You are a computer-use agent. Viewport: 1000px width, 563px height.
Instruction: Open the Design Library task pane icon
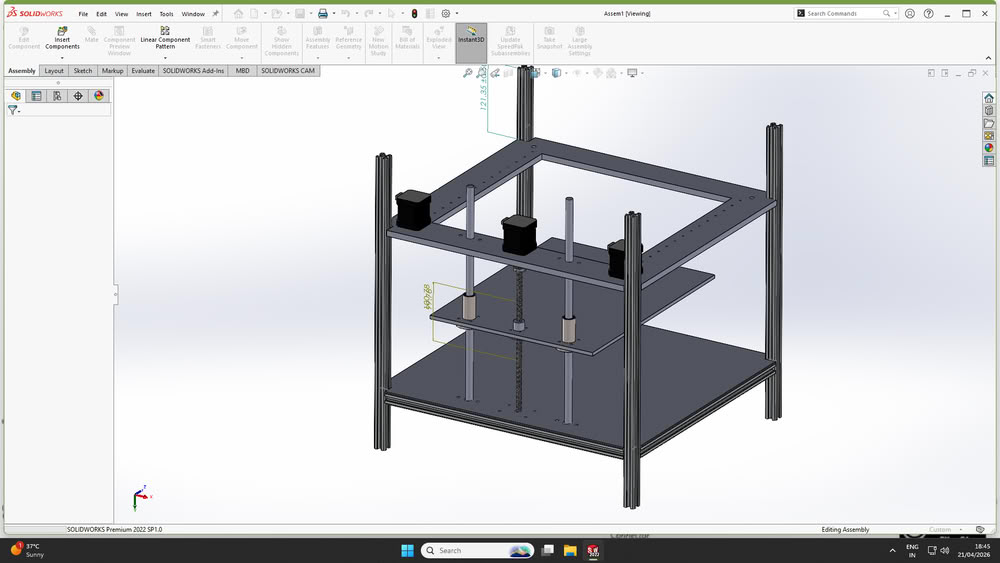tap(989, 111)
